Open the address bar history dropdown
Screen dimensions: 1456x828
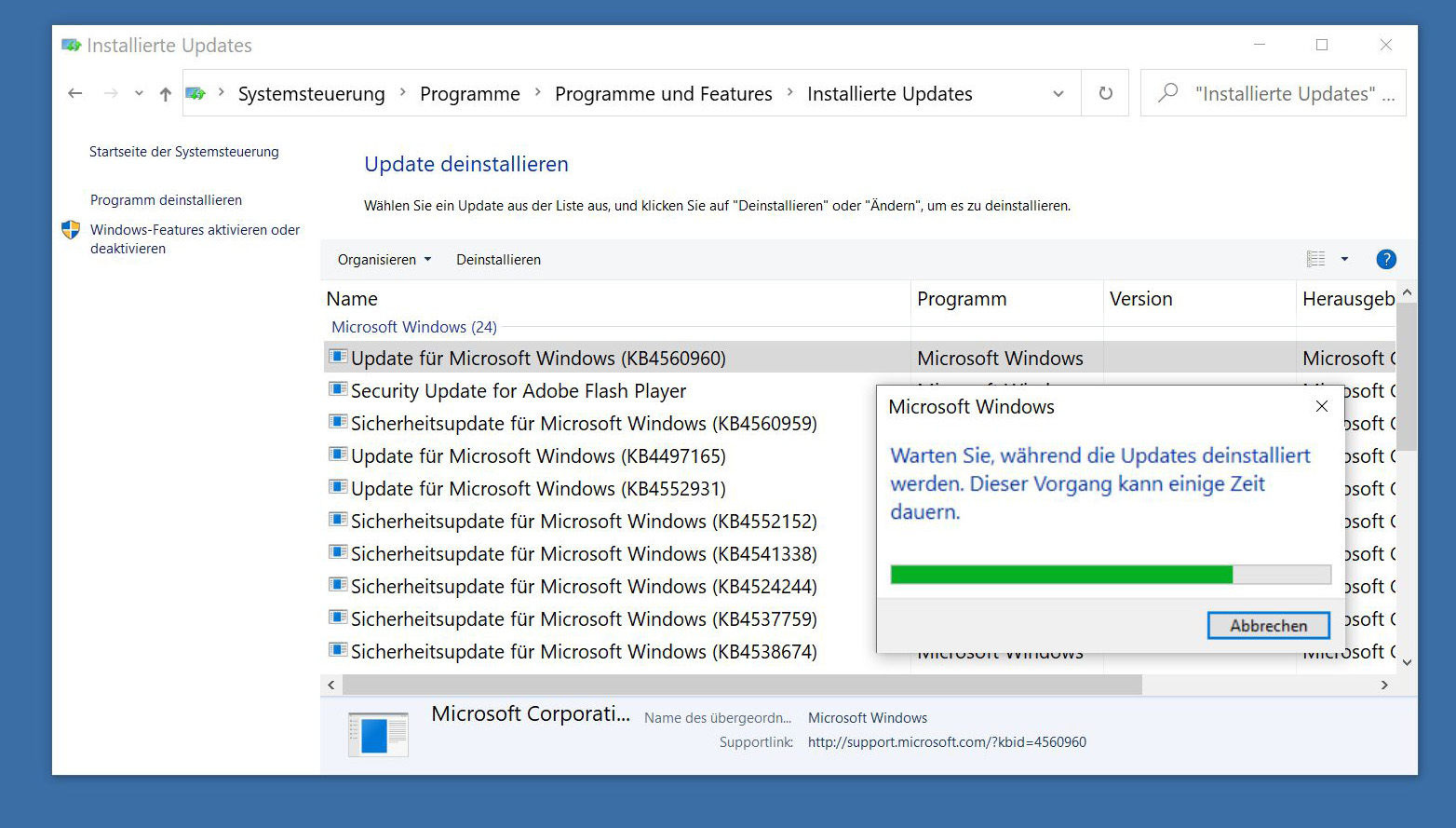click(1058, 93)
